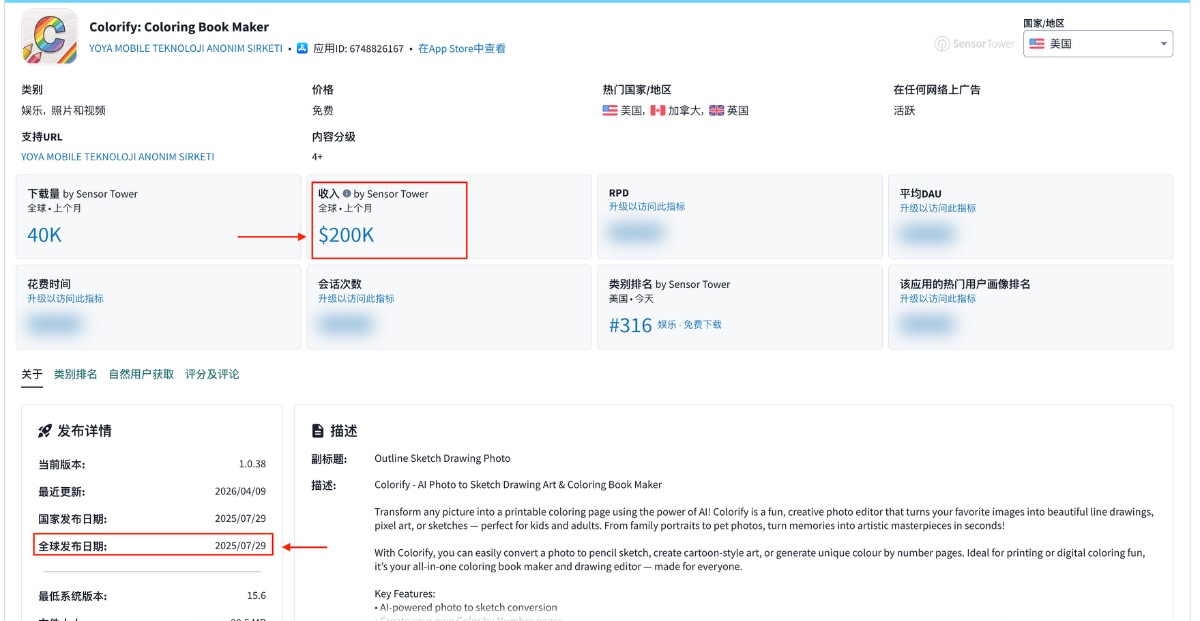Click the subtitle Outline Sketch Drawing Photo
The height and width of the screenshot is (621, 1200).
[x=442, y=459]
